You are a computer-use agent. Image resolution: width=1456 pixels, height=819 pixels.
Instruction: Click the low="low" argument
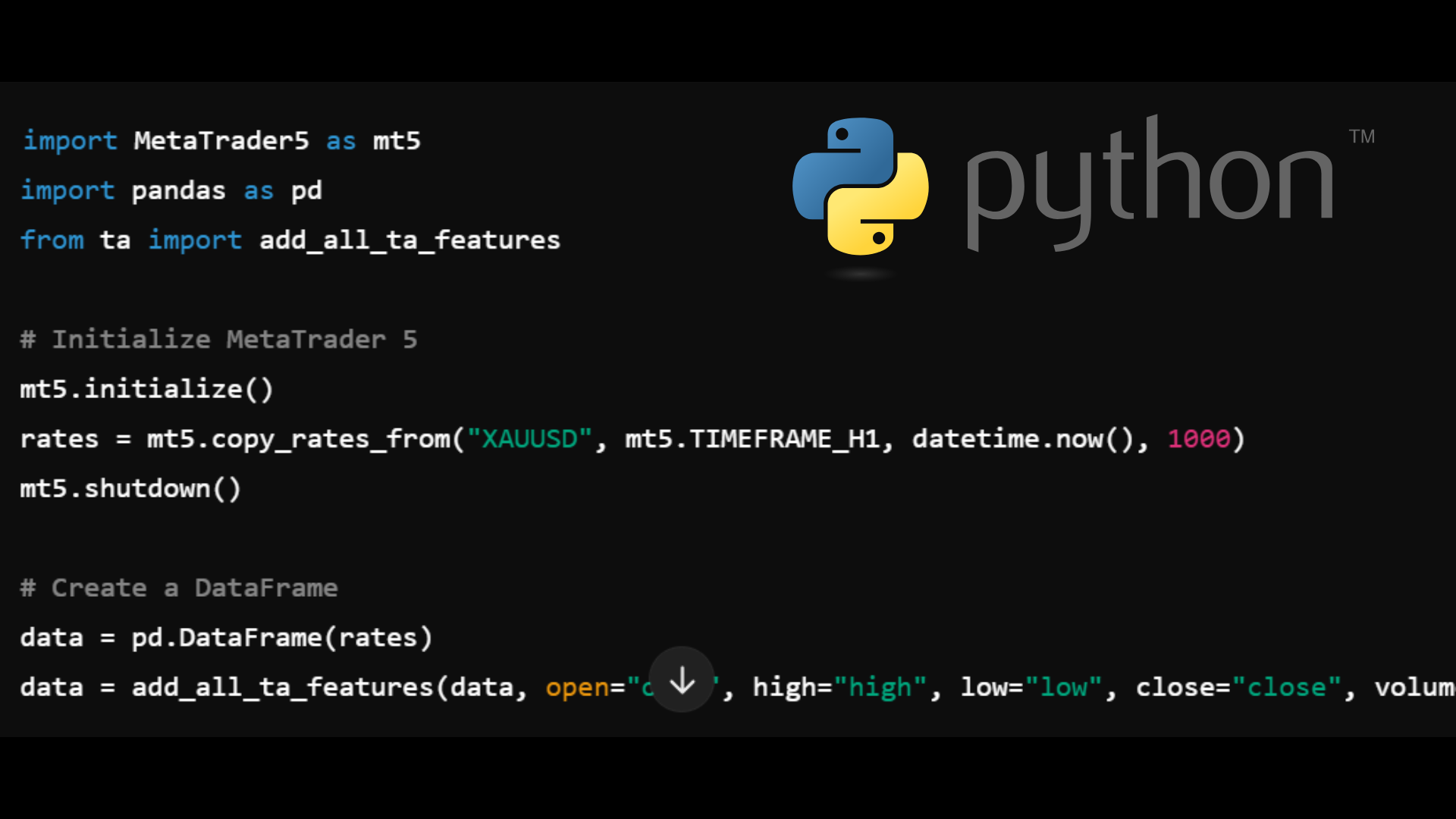tap(1031, 688)
